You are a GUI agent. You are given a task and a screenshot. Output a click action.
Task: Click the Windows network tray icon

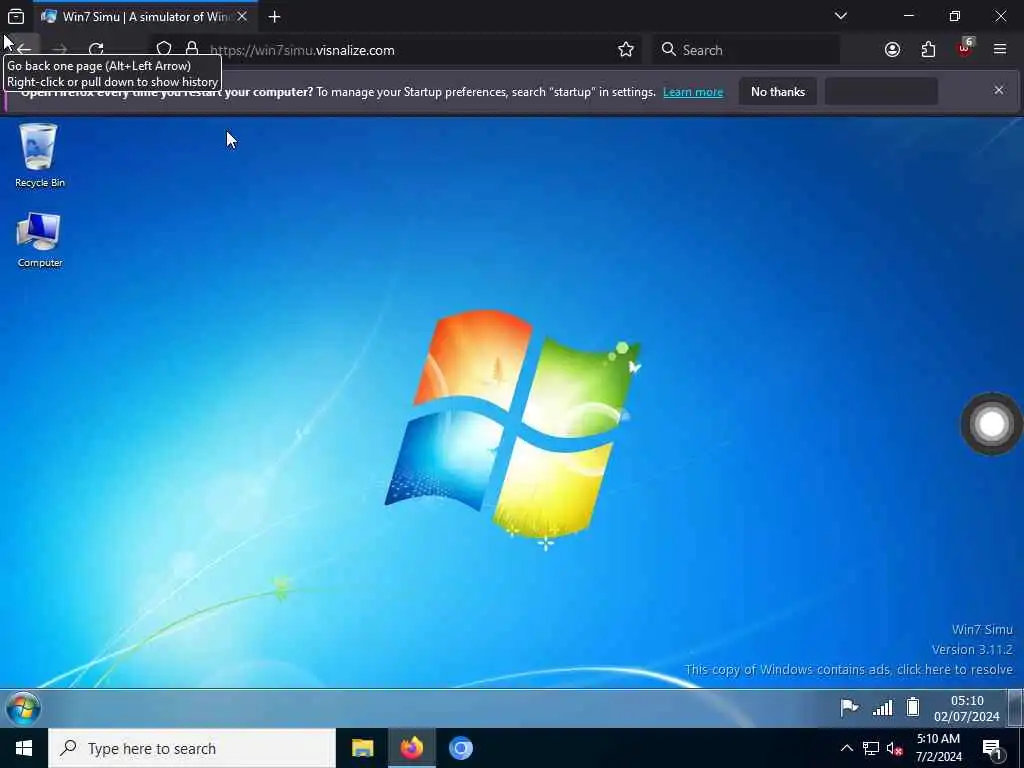click(871, 748)
